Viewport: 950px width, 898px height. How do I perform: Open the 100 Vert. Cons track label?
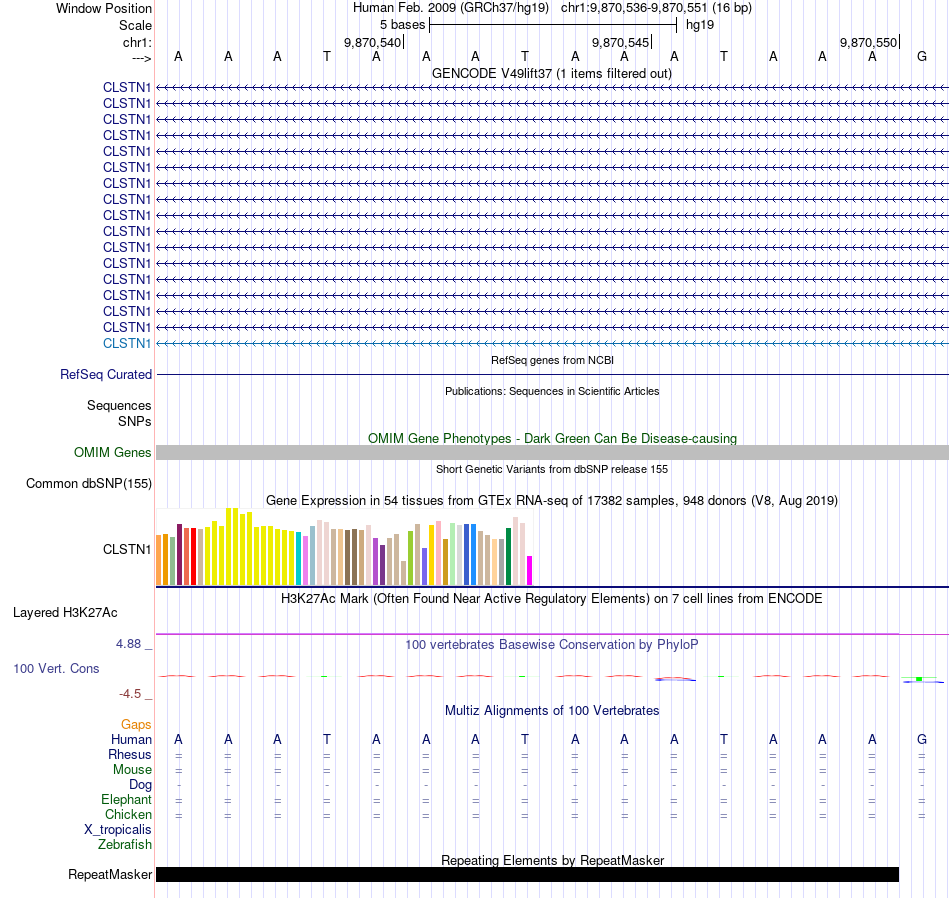56,668
